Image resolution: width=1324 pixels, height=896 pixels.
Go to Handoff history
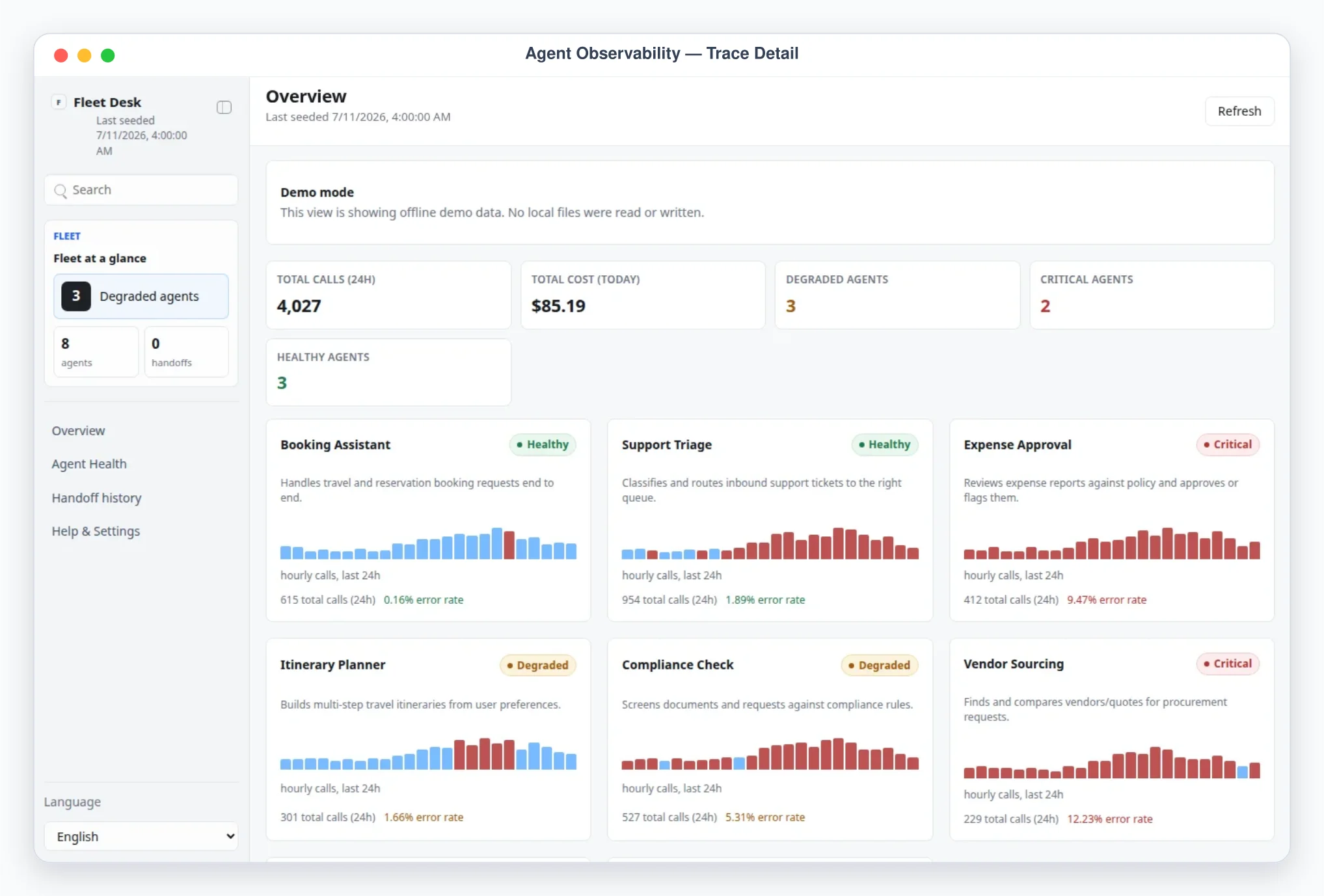click(x=97, y=498)
